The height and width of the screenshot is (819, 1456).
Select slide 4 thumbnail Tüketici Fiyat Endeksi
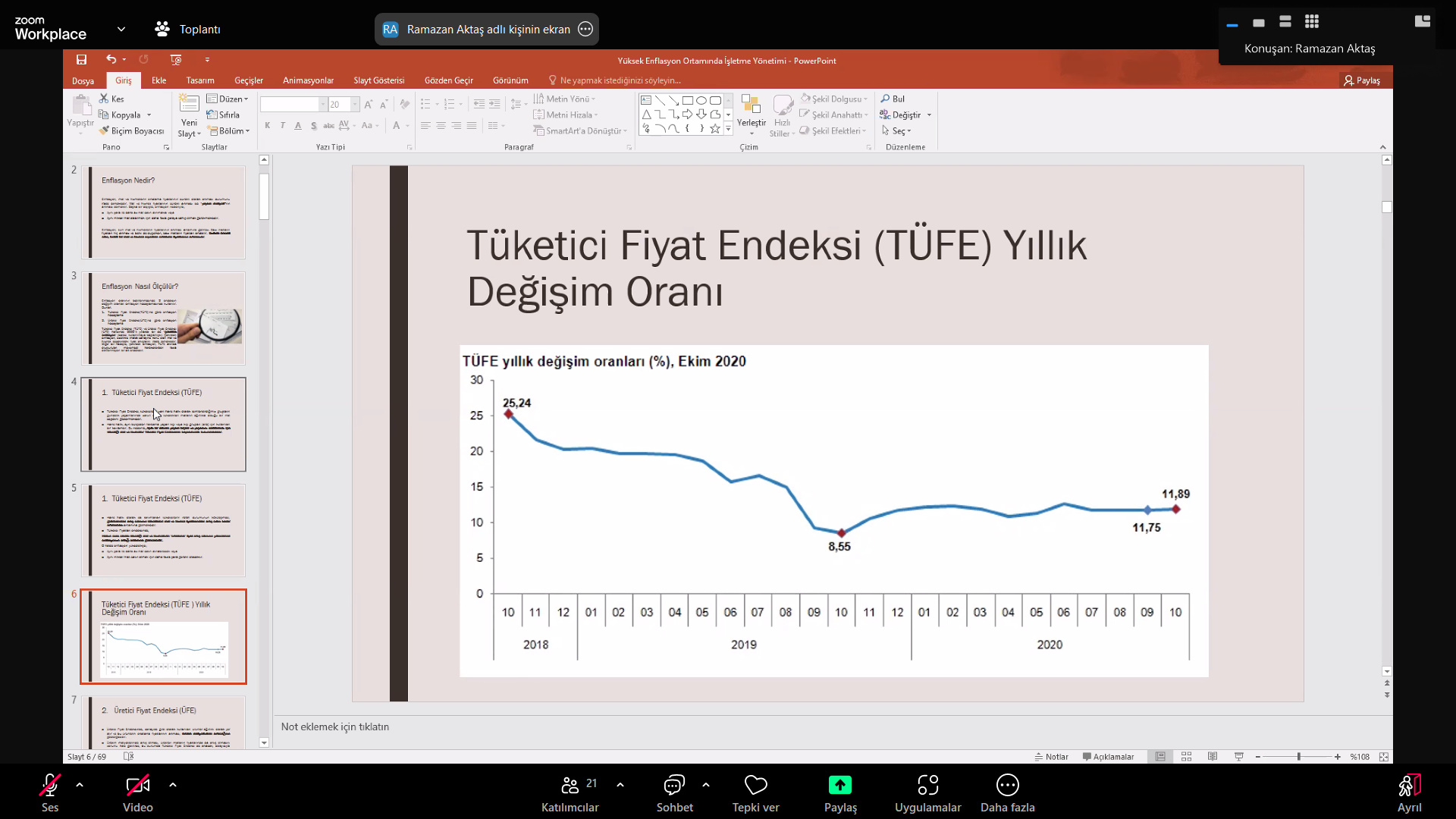164,425
